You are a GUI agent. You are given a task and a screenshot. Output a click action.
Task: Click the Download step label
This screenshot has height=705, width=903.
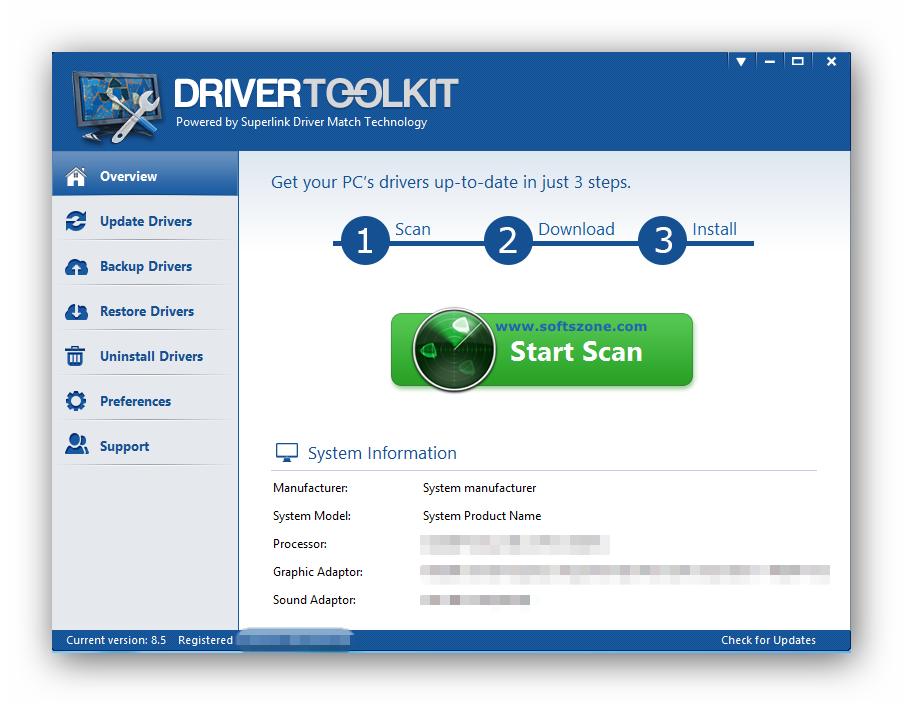tap(576, 229)
